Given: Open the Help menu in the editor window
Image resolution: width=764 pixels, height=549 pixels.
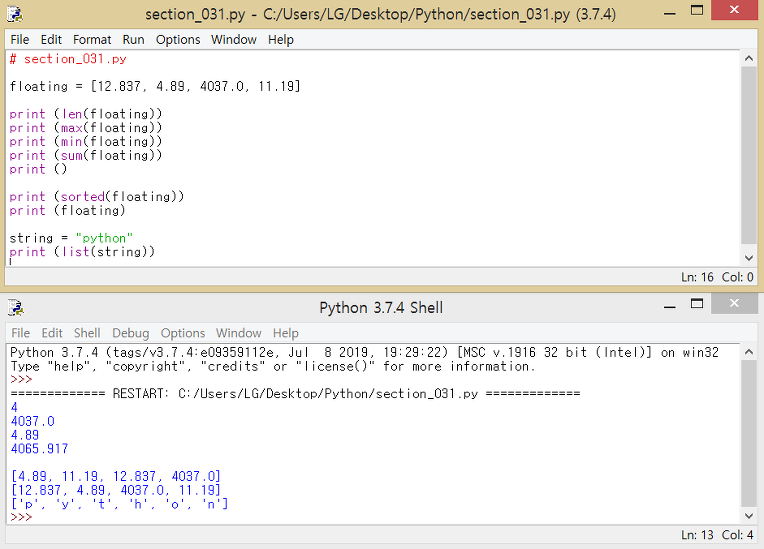Looking at the screenshot, I should coord(281,39).
